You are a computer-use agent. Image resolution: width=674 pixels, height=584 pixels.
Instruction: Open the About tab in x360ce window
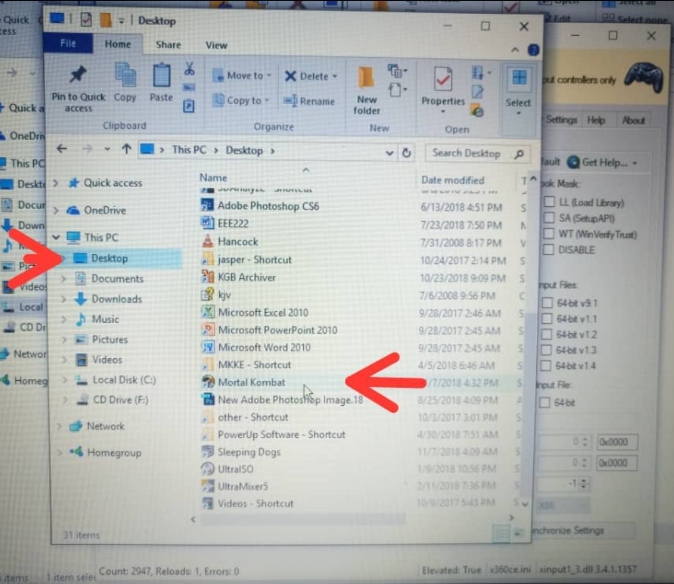click(633, 120)
